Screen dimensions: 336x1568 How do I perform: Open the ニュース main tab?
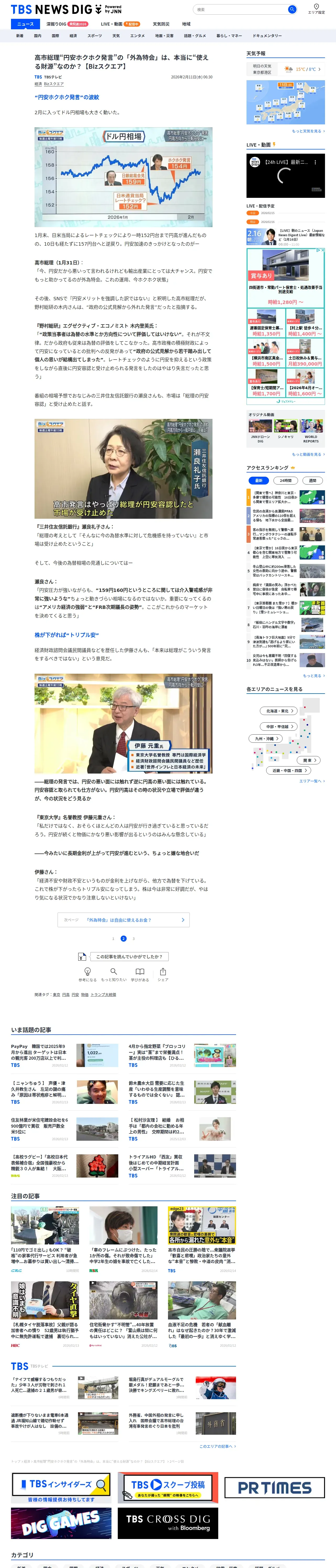(26, 24)
